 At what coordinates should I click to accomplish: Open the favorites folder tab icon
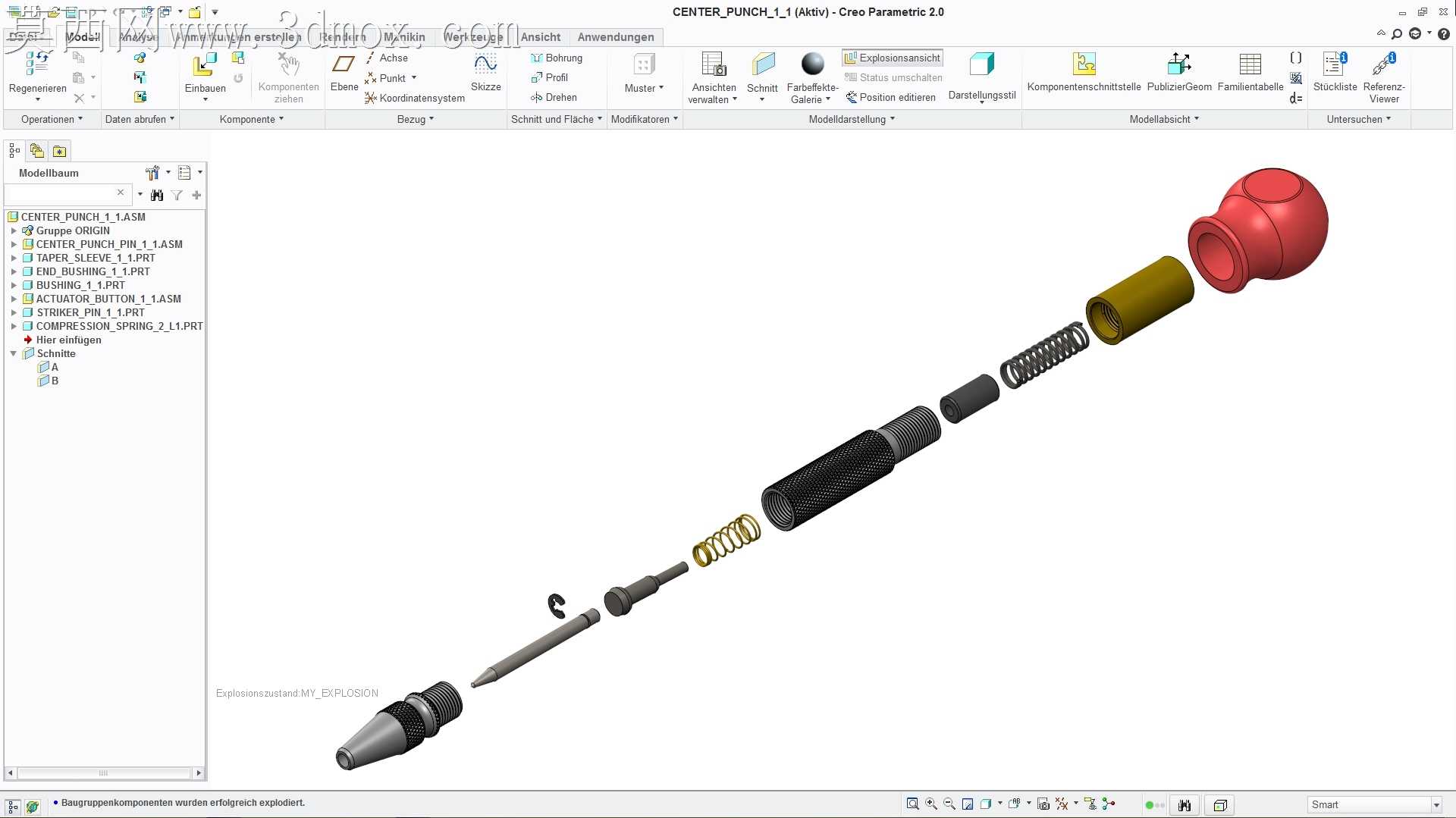[x=59, y=151]
